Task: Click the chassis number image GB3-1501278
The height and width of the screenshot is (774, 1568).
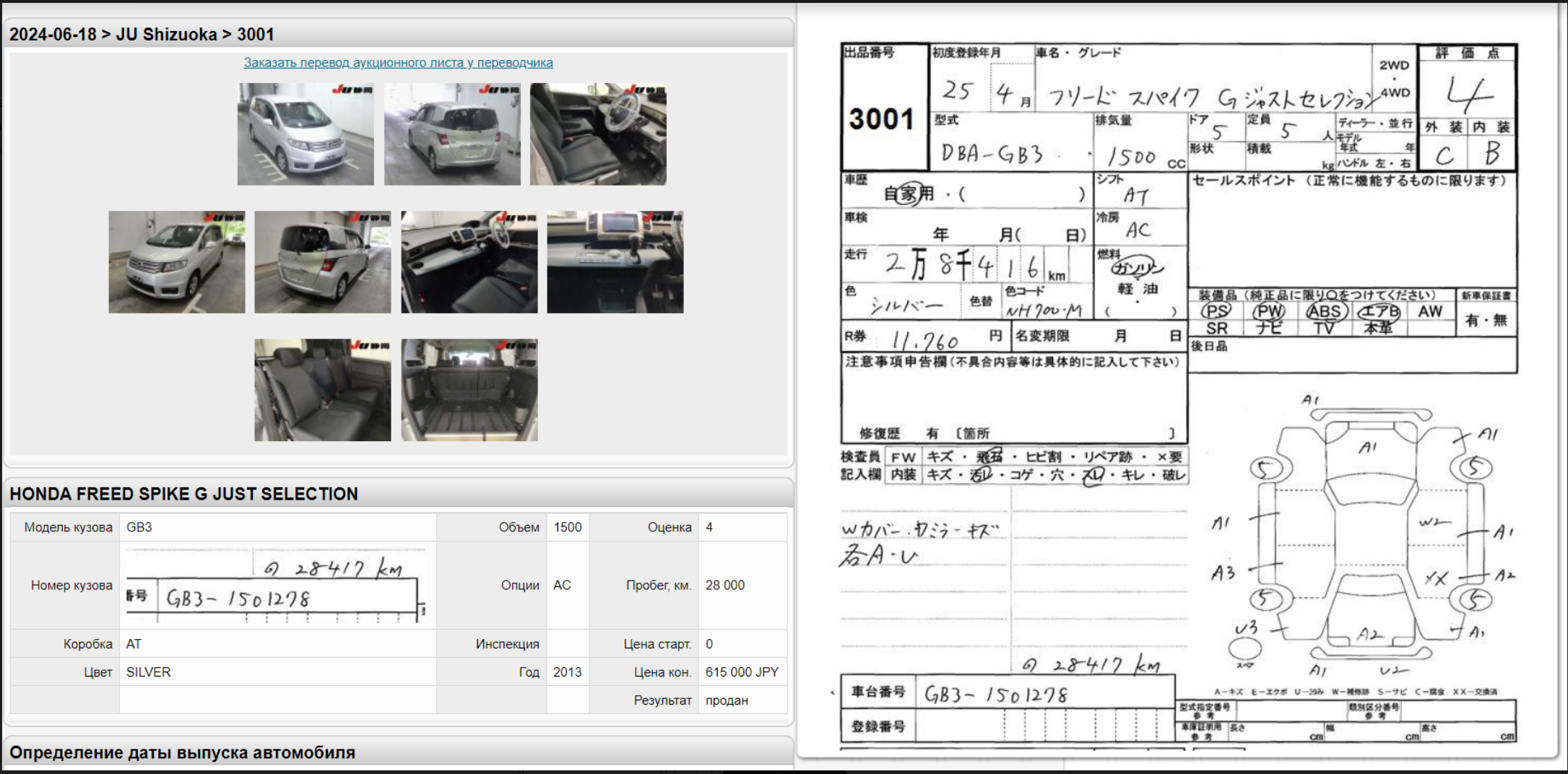Action: click(x=277, y=586)
